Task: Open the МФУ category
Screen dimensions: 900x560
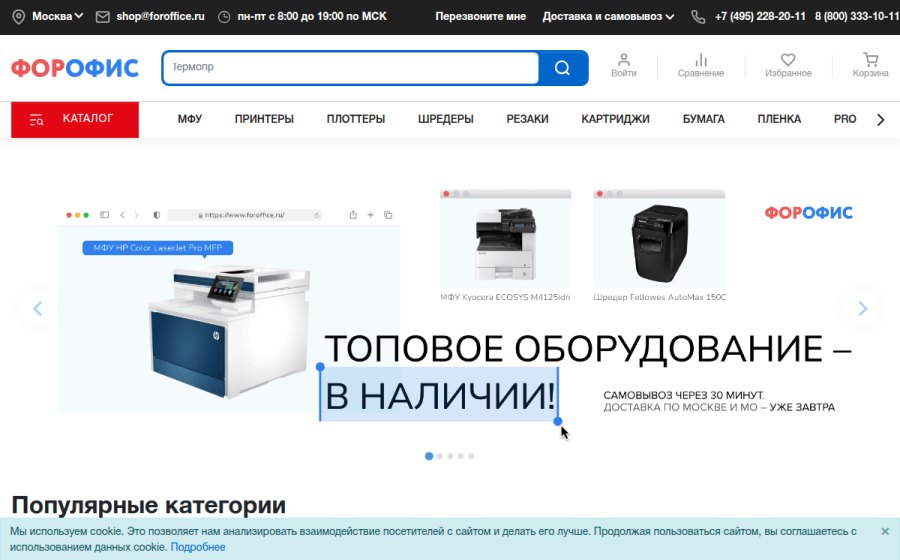Action: point(189,119)
